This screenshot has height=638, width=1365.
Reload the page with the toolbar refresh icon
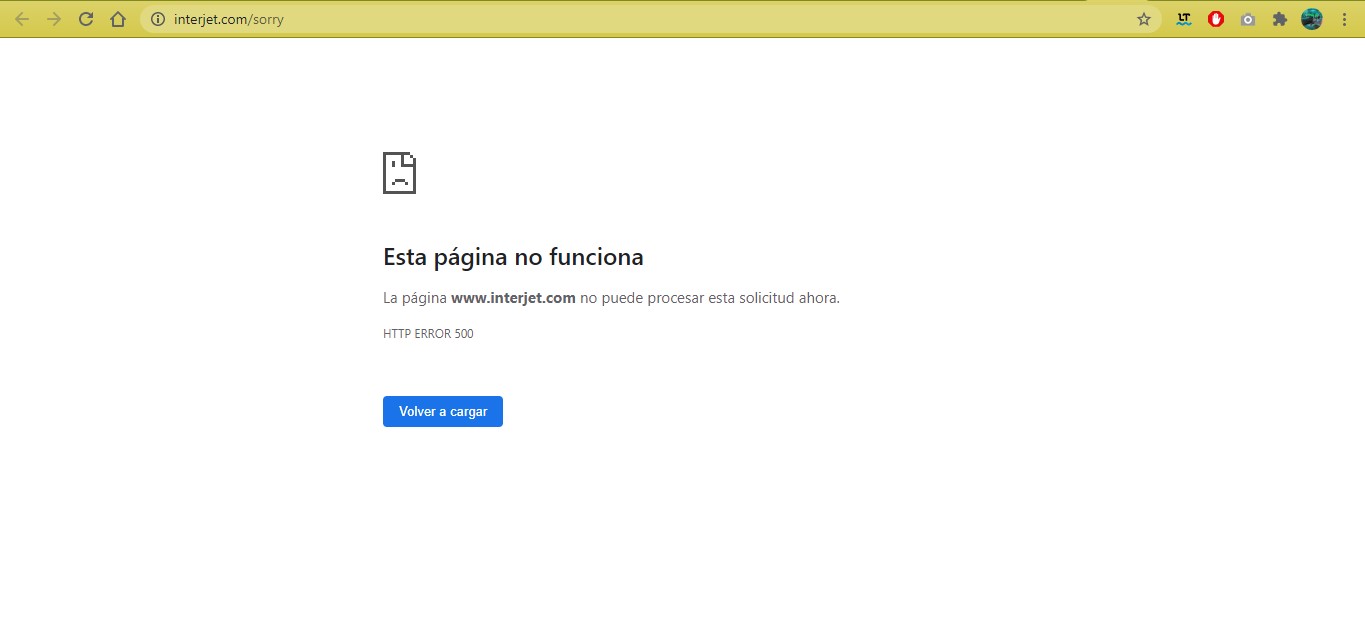(x=86, y=19)
